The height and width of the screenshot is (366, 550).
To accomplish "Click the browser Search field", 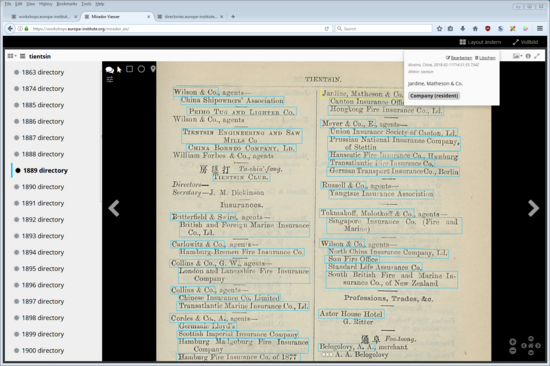I will (383, 29).
